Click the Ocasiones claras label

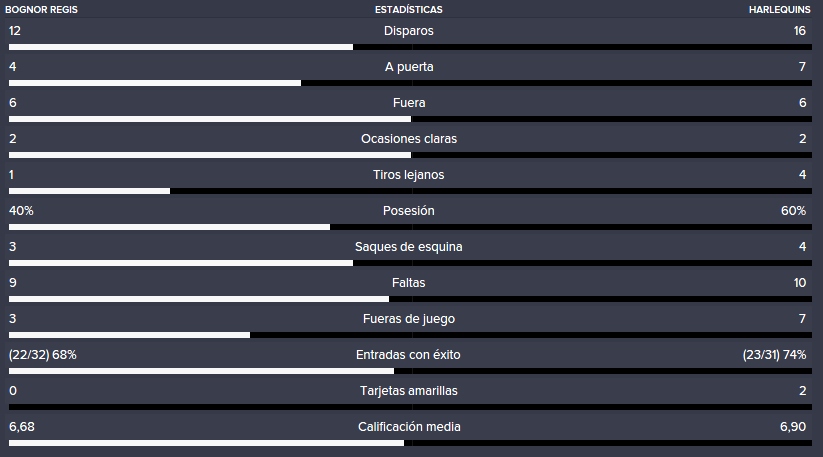click(x=409, y=139)
